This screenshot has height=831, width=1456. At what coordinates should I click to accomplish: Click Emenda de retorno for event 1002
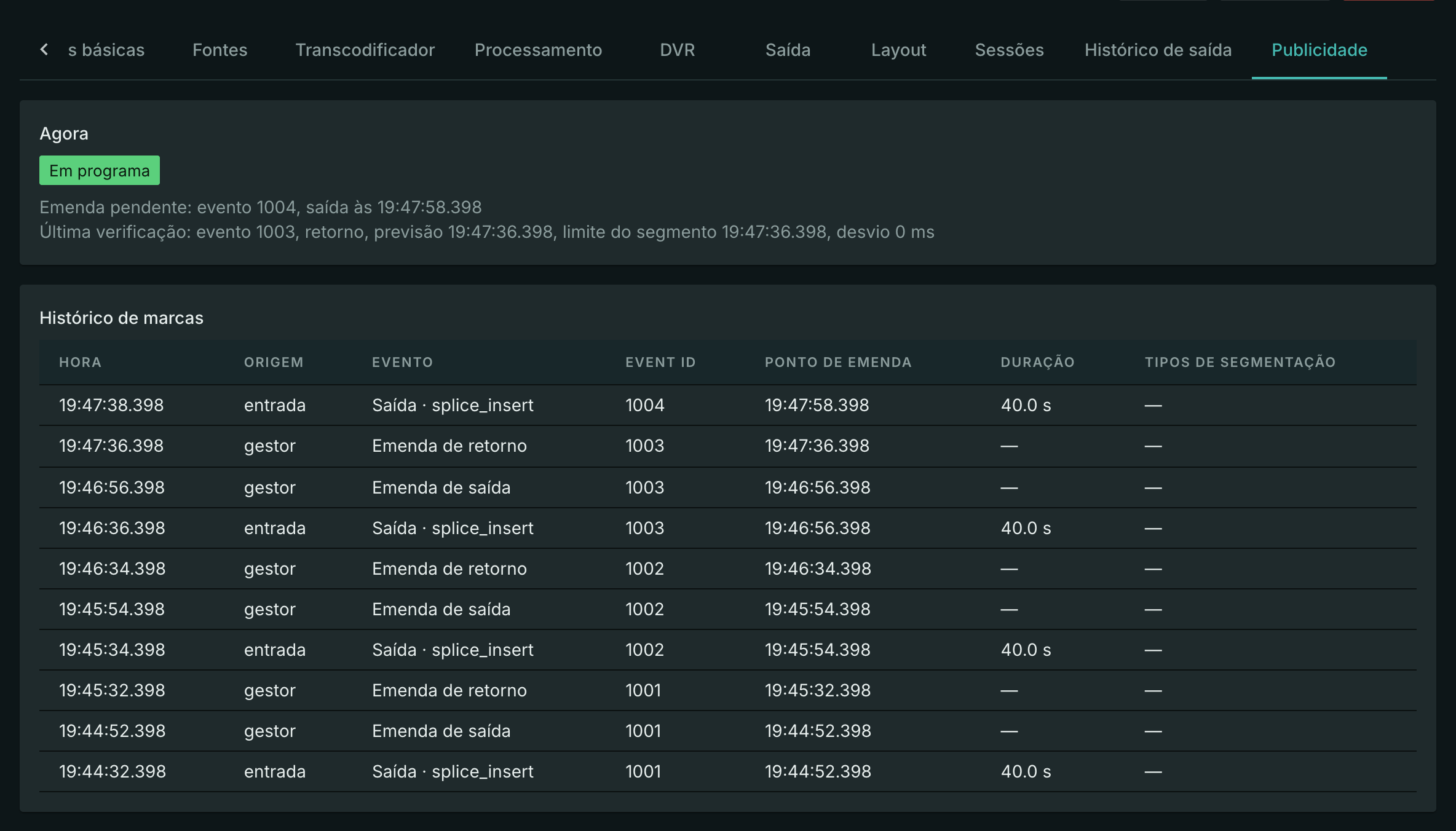[x=449, y=569]
